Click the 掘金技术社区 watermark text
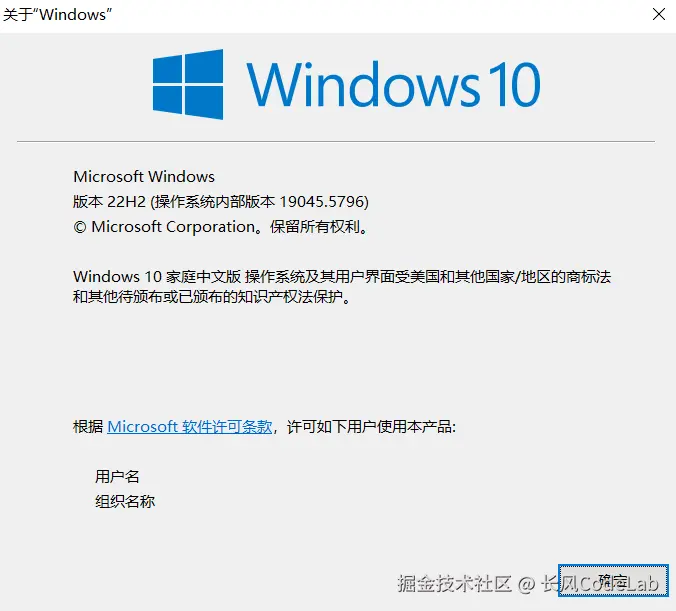The image size is (676, 611). (454, 584)
